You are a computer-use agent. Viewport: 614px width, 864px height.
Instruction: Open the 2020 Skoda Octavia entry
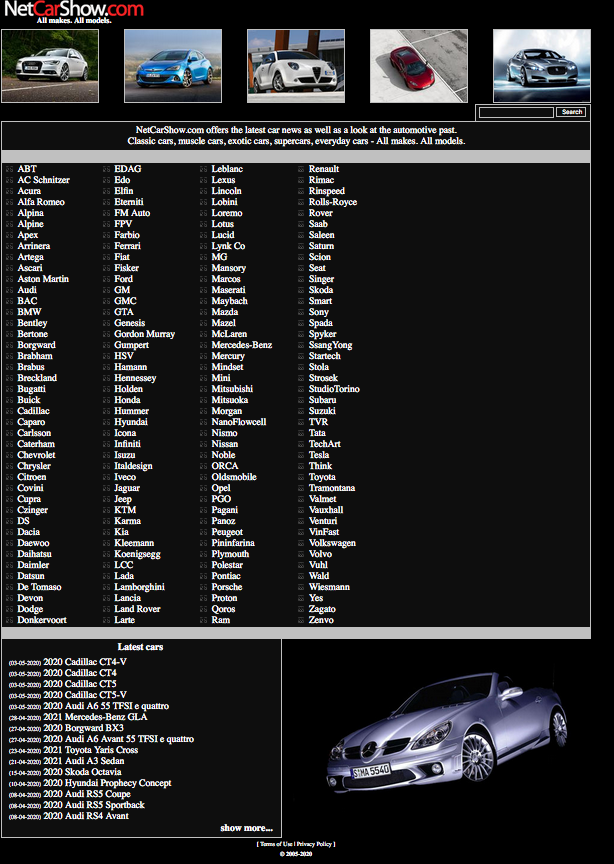[x=82, y=772]
